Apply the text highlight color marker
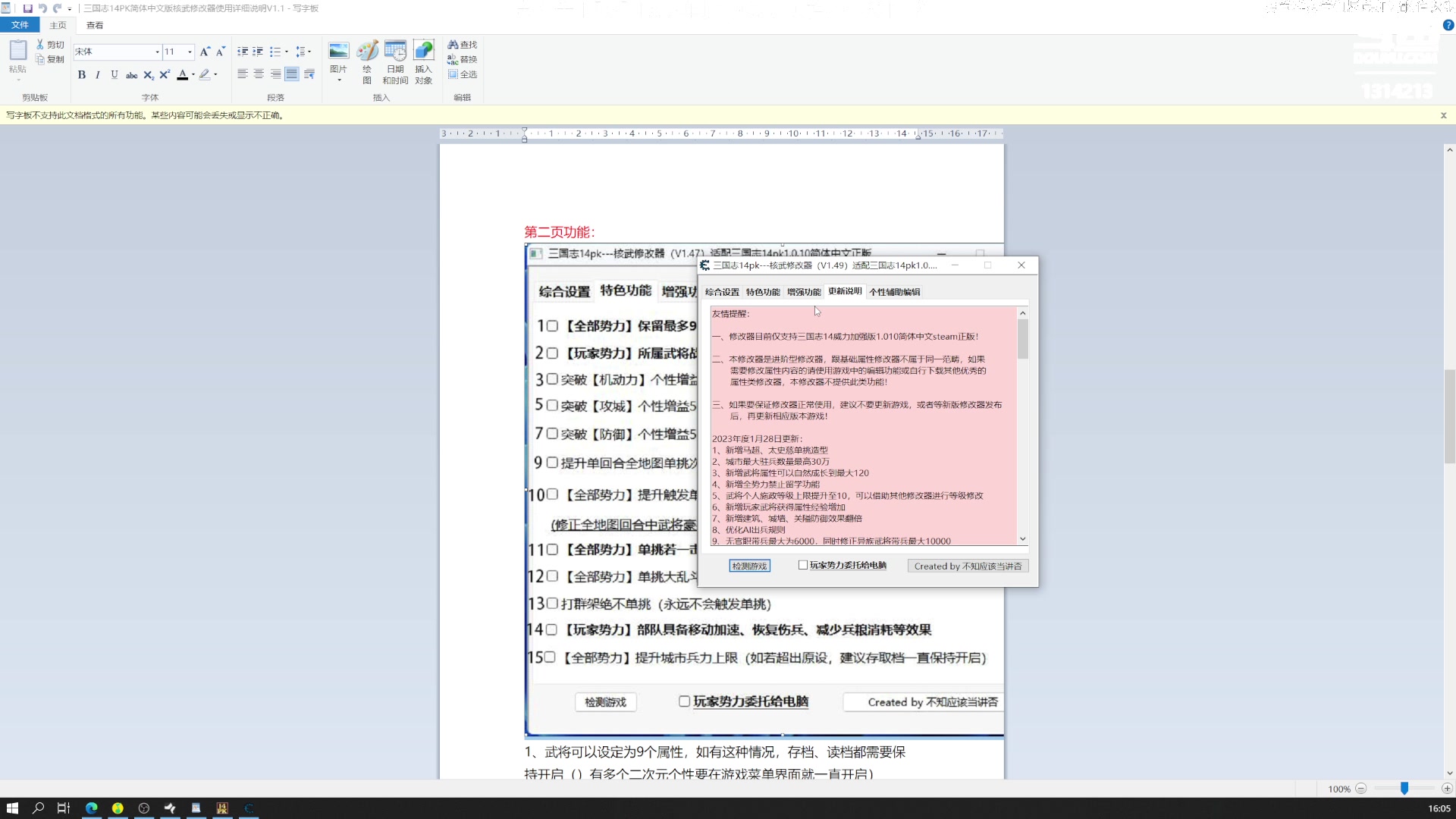 (204, 74)
